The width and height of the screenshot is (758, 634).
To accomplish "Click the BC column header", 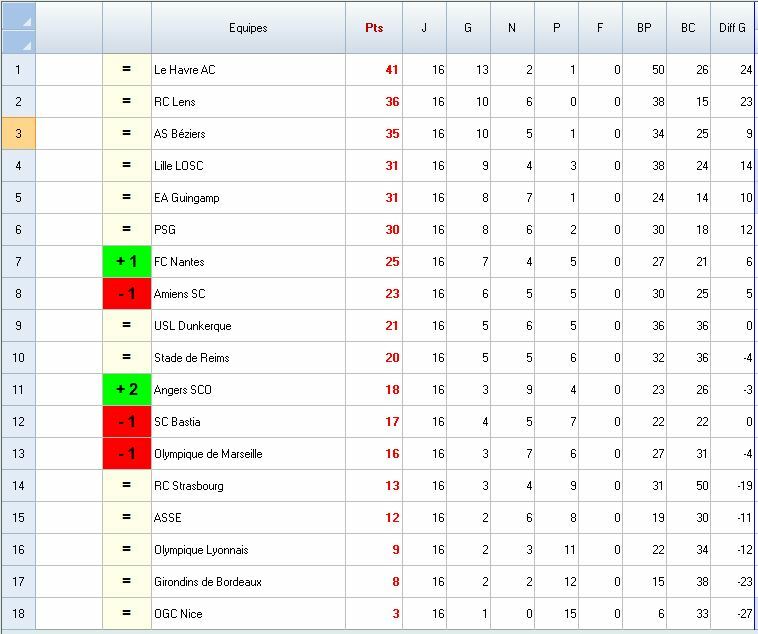I will [x=688, y=28].
